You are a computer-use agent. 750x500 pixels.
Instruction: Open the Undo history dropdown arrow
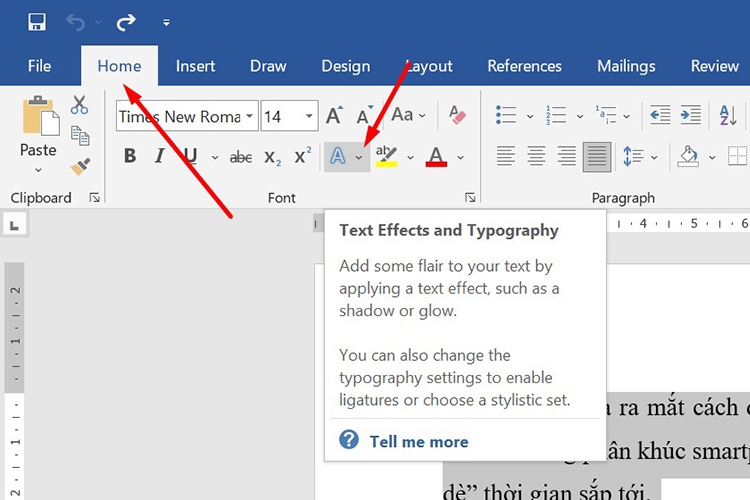coord(99,22)
